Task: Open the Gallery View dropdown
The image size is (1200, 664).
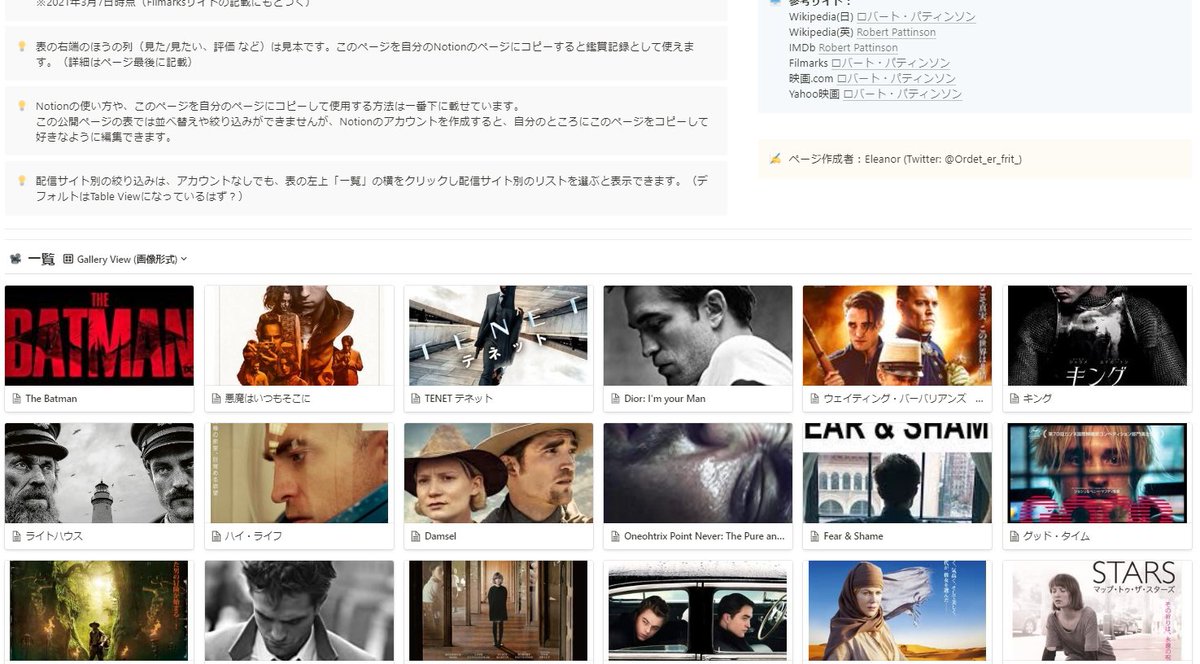Action: click(x=125, y=259)
